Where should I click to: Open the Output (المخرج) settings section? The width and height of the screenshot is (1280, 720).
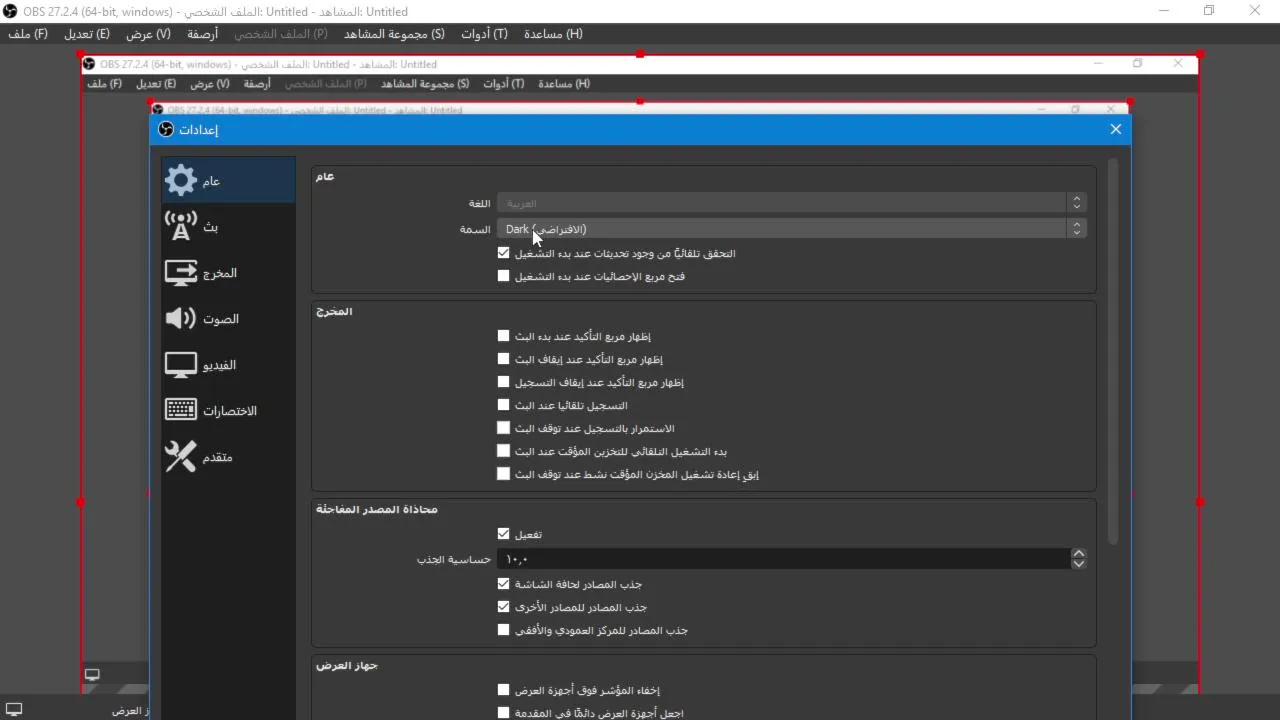coord(229,273)
